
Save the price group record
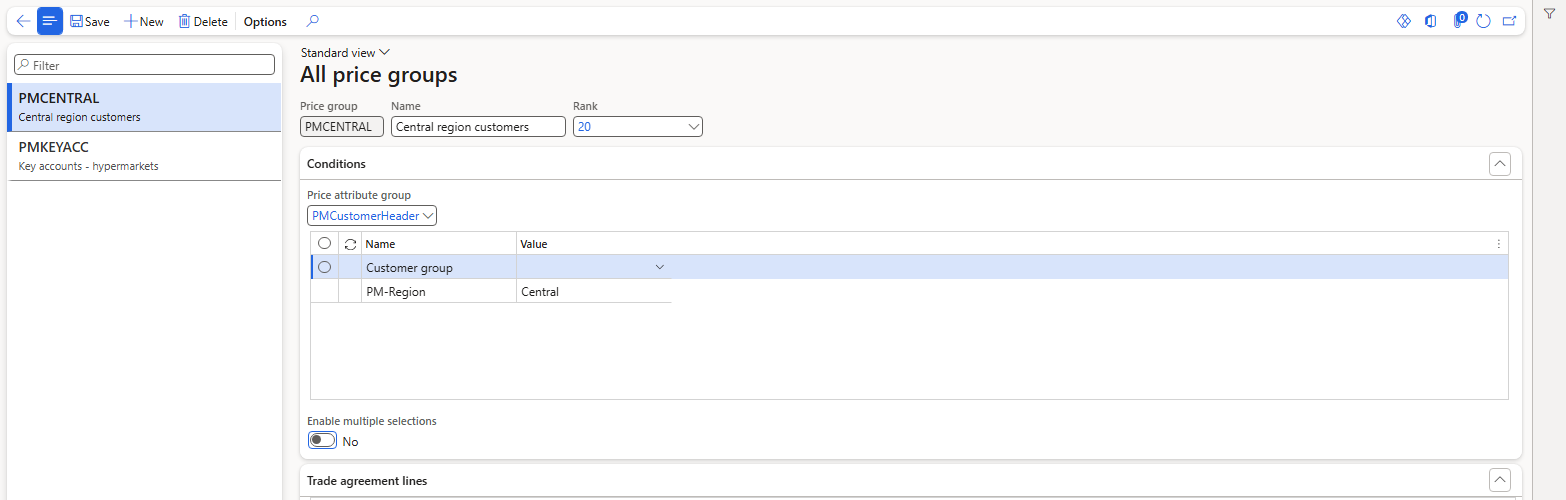click(90, 21)
